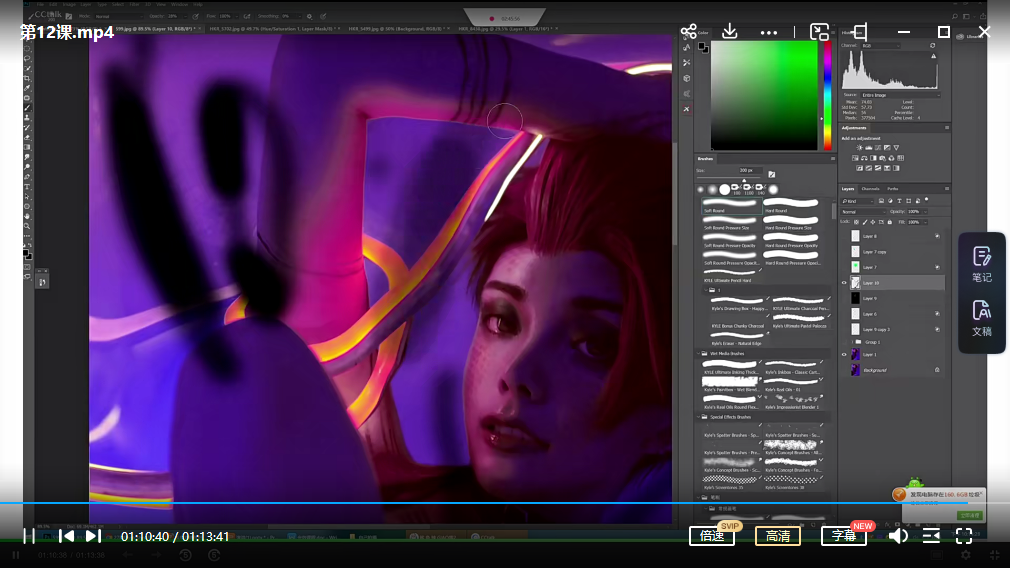Open the Source Entire Image dropdown
1010x568 pixels.
tap(900, 95)
